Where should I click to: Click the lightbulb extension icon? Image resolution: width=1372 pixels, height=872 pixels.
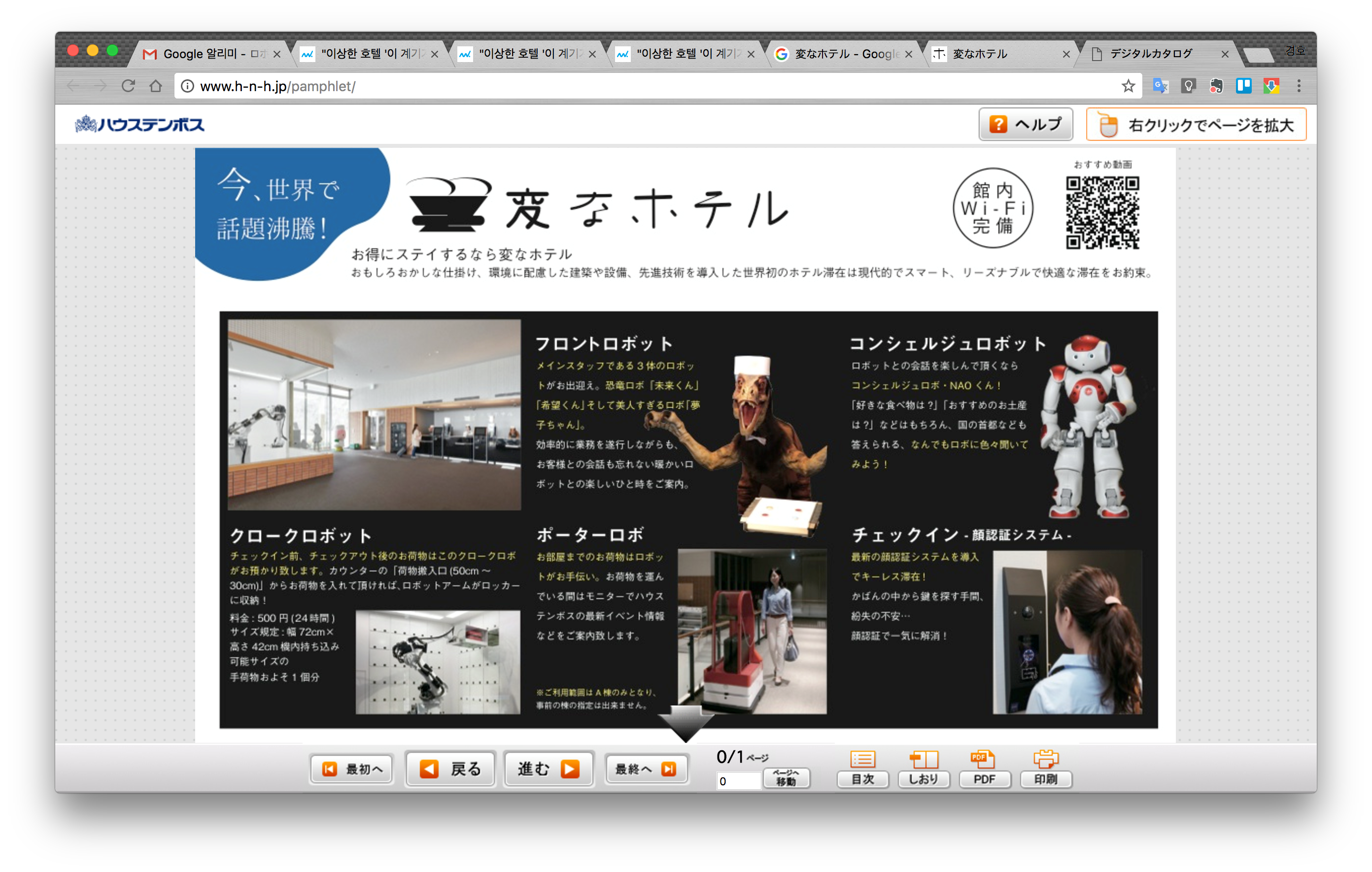[x=1188, y=86]
